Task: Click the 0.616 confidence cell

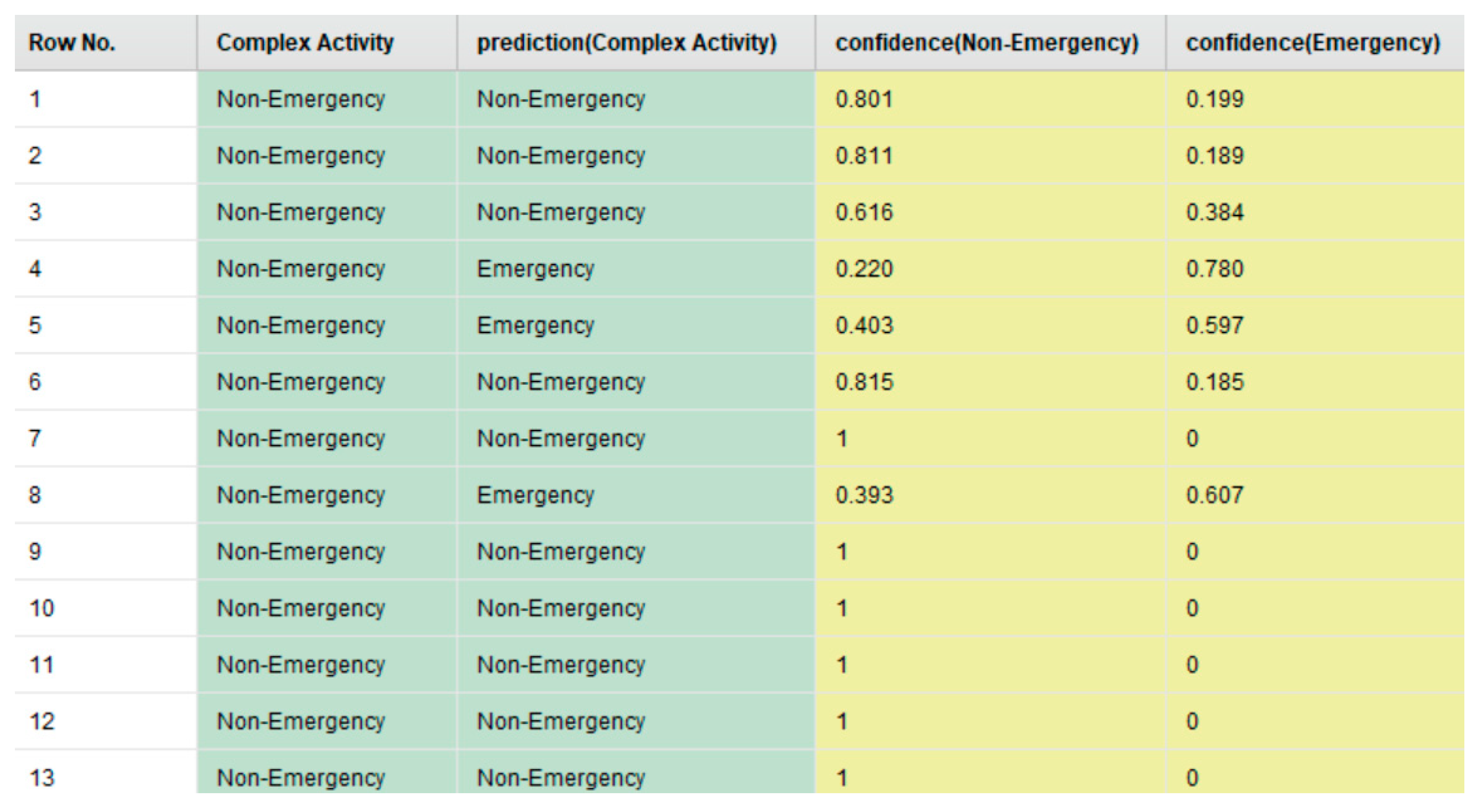Action: coord(864,212)
